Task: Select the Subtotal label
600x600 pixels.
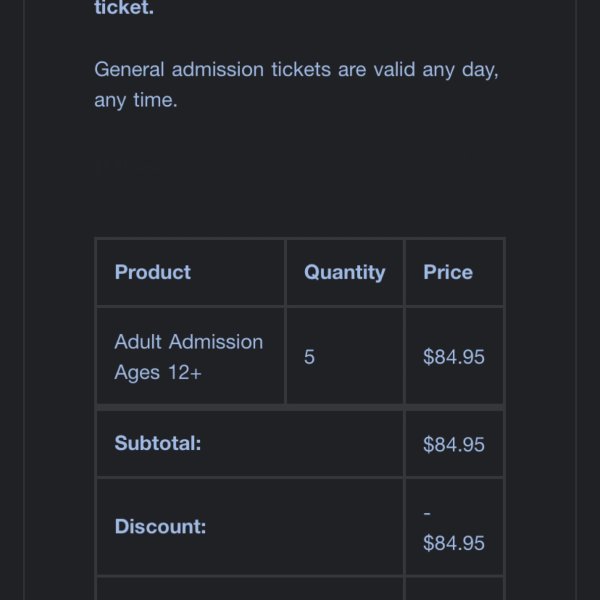Action: [158, 443]
